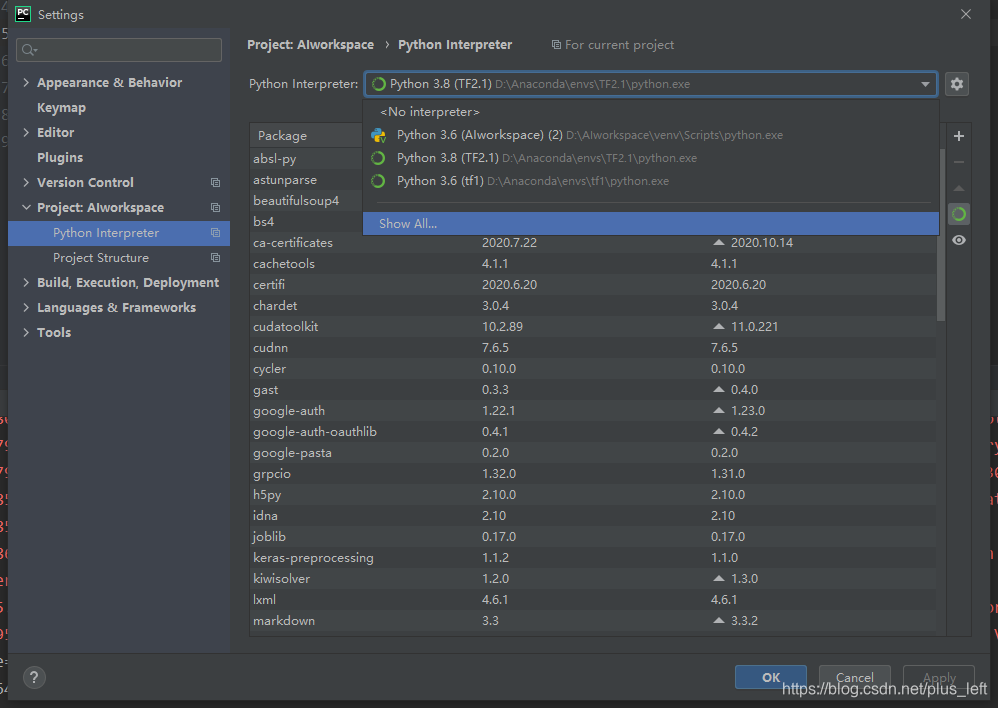Viewport: 998px width, 708px height.
Task: Collapse Project: AIworkspace section
Action: pyautogui.click(x=26, y=208)
